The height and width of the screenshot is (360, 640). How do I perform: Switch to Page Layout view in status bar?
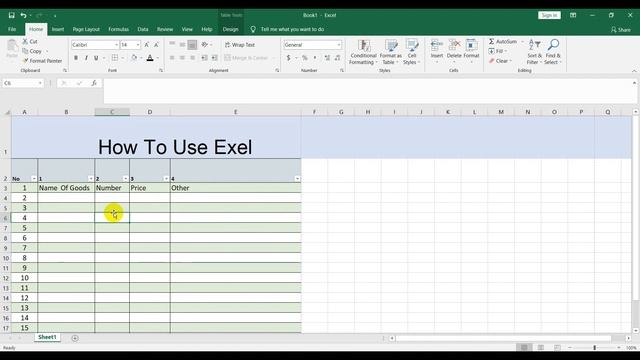tap(540, 347)
